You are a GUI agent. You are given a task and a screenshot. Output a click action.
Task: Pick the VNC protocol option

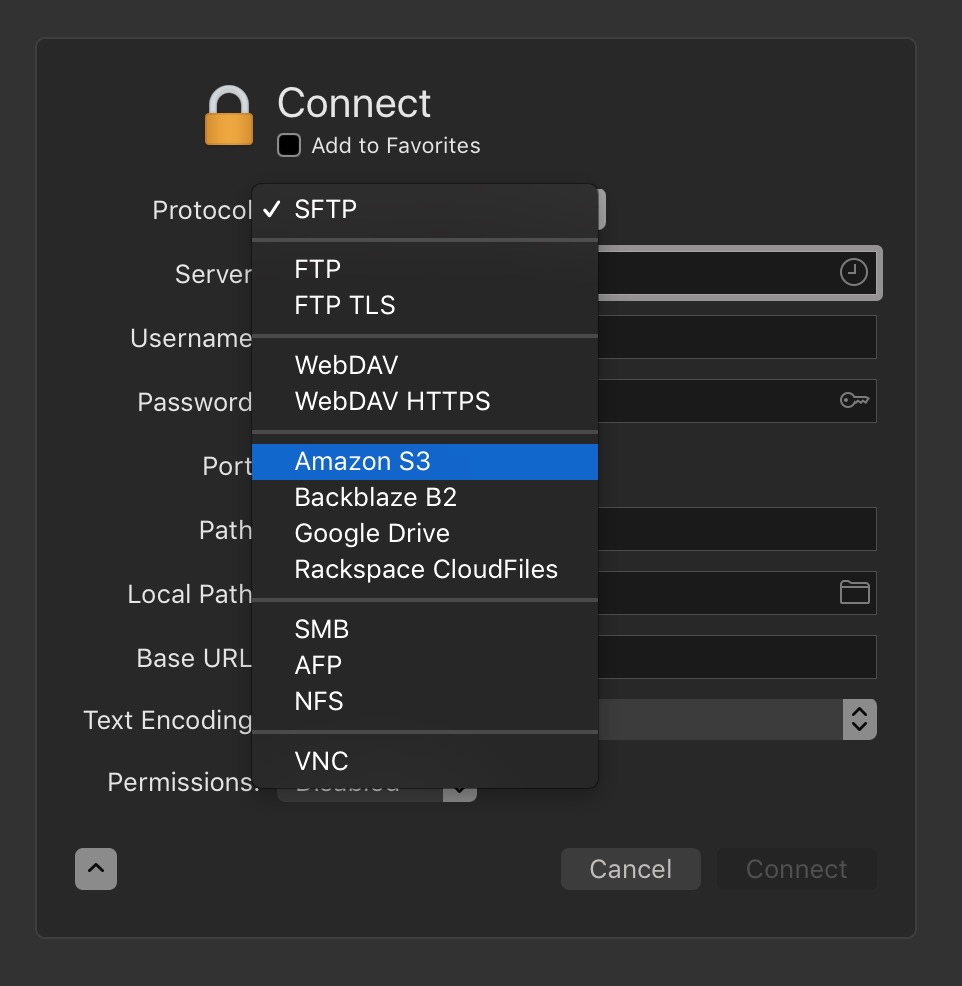(424, 762)
